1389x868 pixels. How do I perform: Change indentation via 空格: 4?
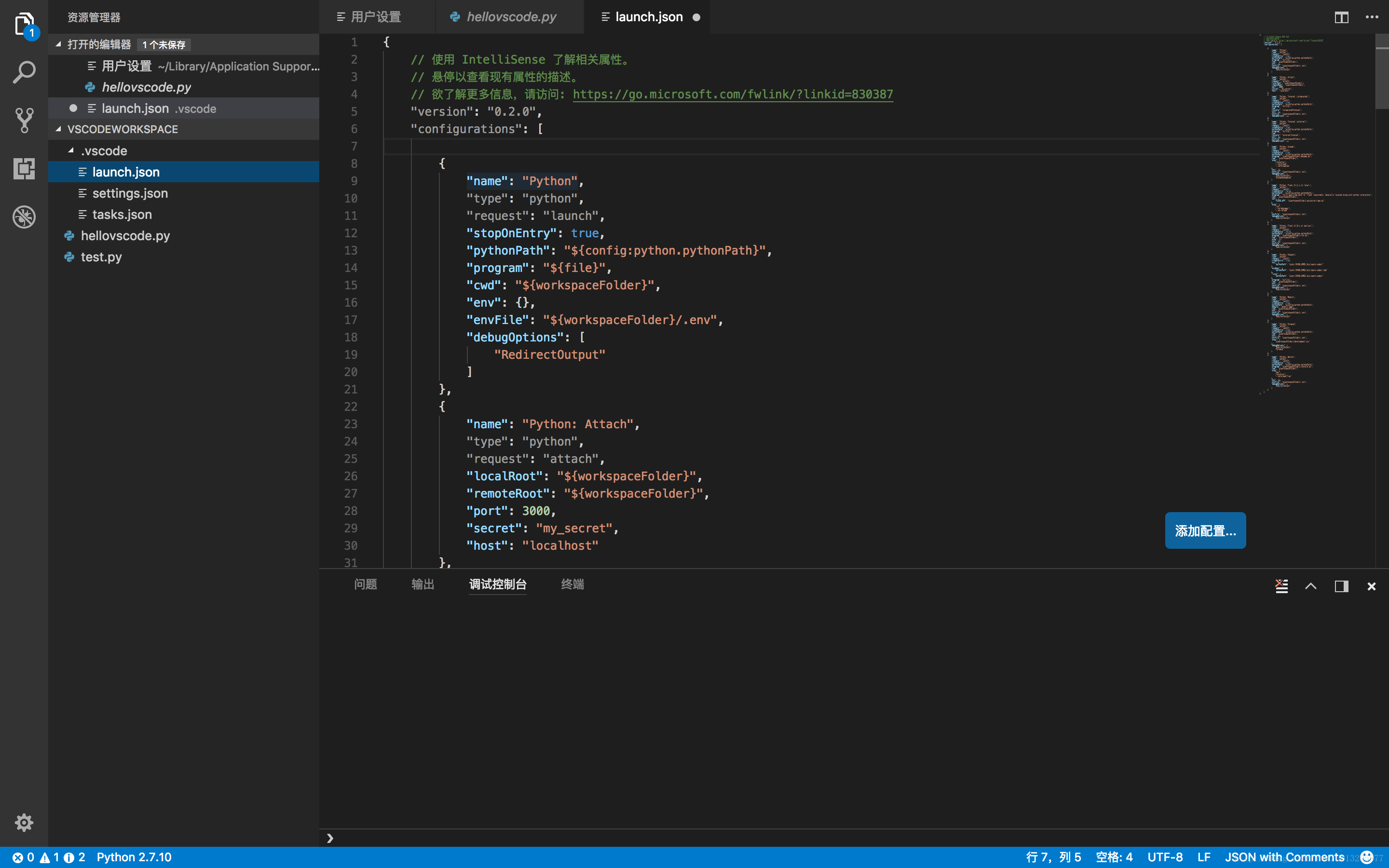[x=1114, y=857]
